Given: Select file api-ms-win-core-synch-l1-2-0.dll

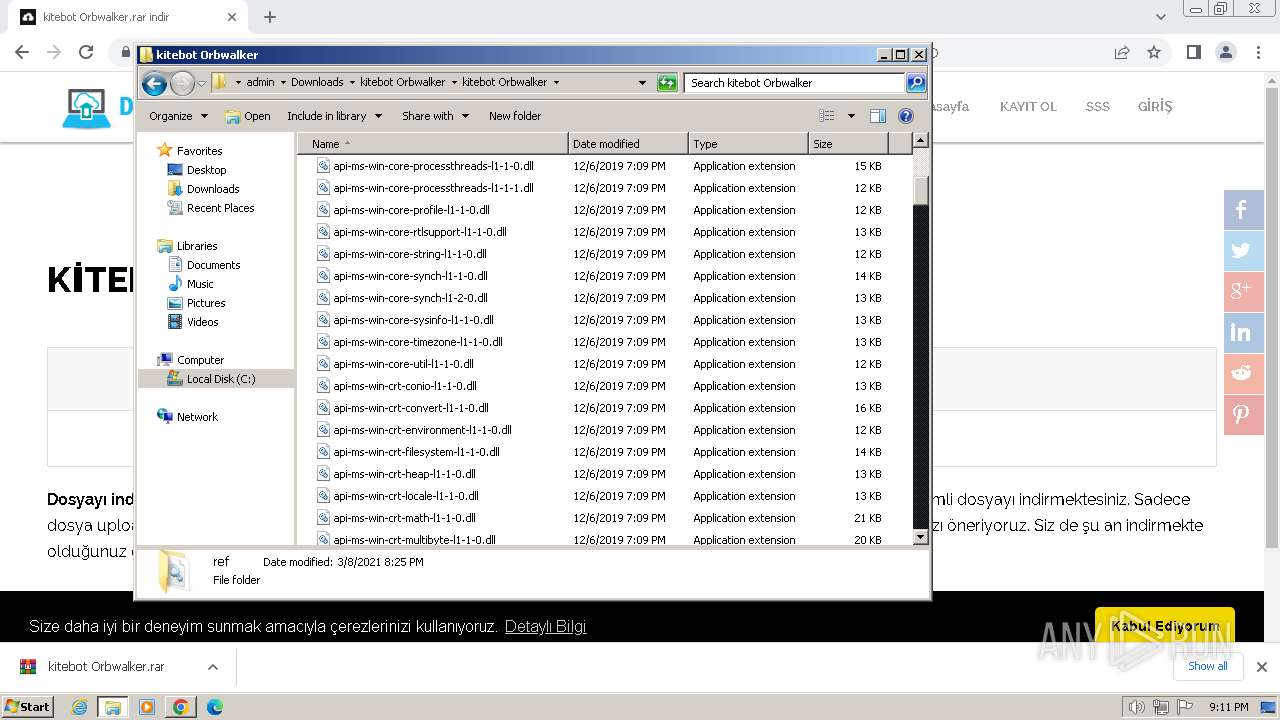Looking at the screenshot, I should [x=410, y=298].
